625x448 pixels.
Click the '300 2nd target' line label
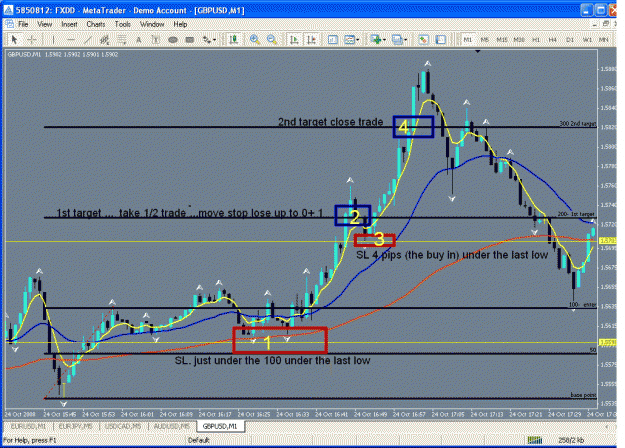tap(578, 124)
